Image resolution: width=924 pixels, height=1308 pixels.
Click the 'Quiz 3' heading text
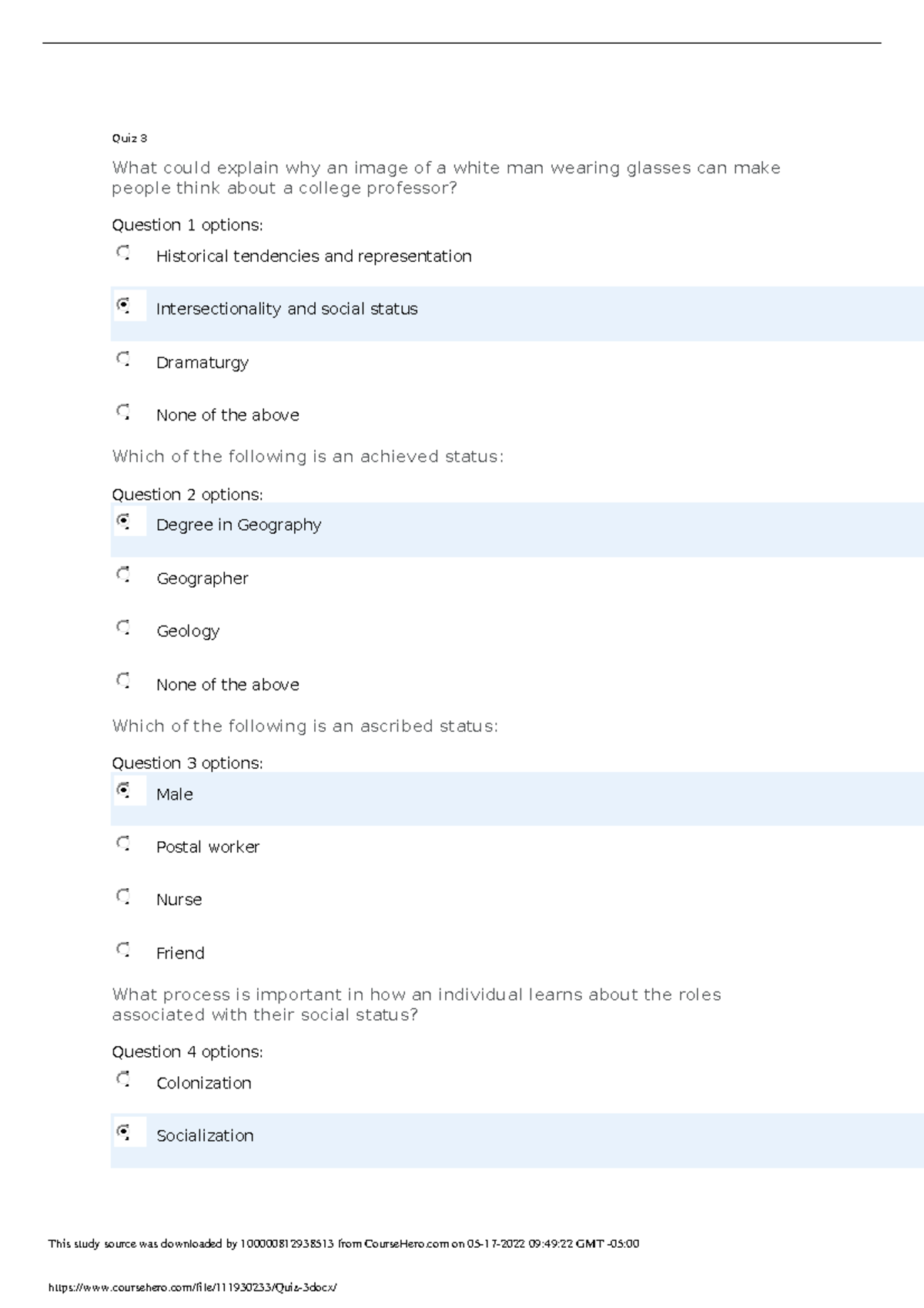tap(129, 139)
